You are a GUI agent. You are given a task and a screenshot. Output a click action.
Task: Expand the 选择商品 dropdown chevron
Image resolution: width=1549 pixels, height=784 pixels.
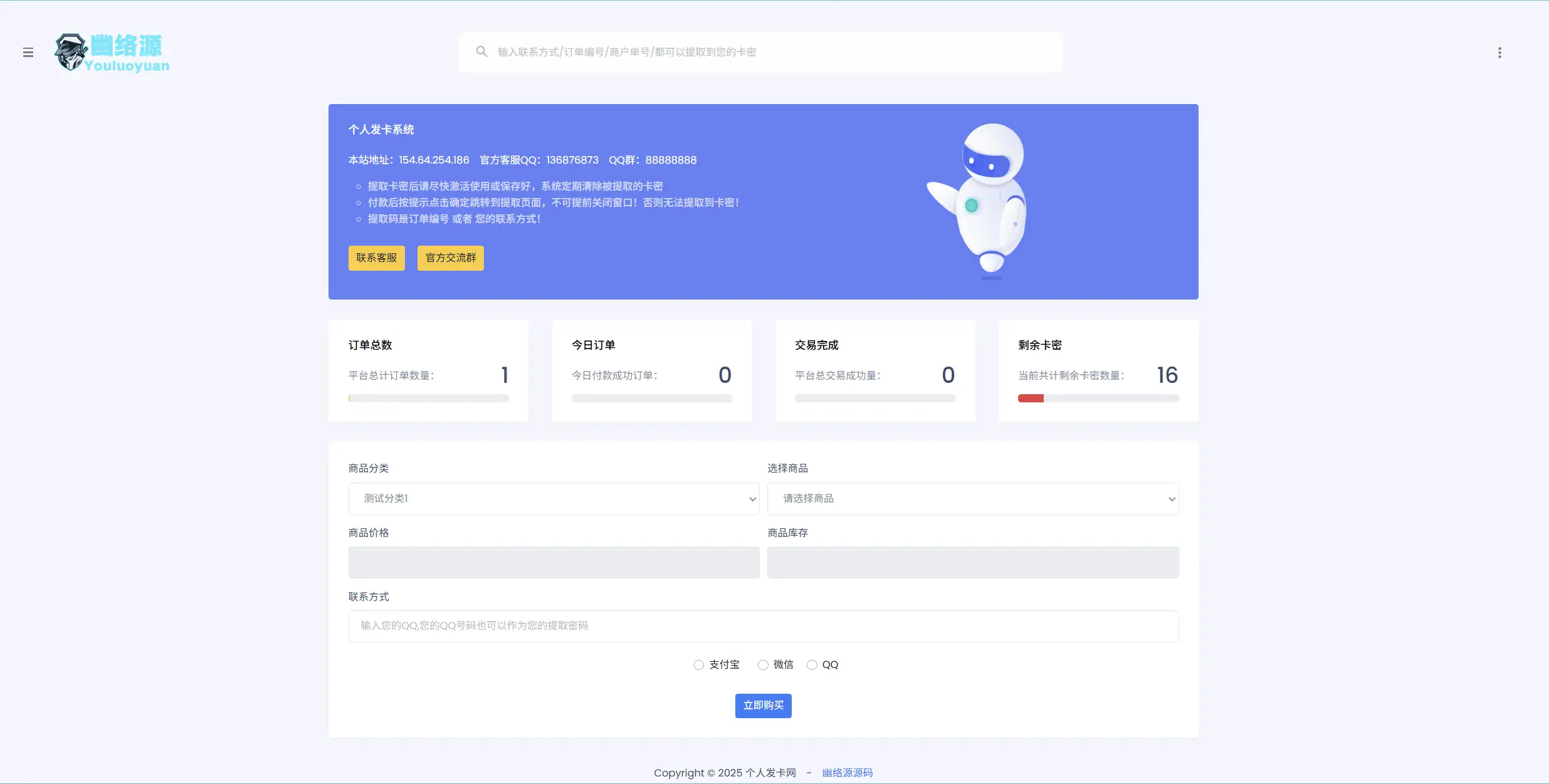[1171, 498]
